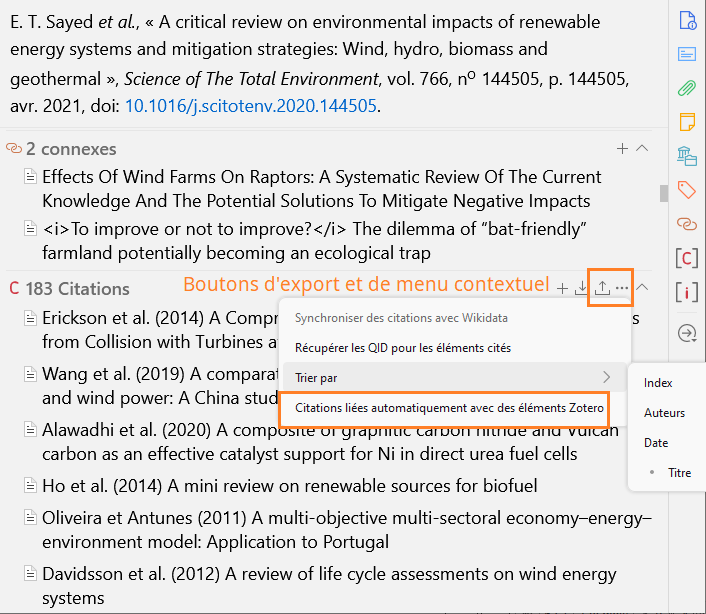The width and height of the screenshot is (706, 614).
Task: Sort citations by Titre
Action: [679, 473]
